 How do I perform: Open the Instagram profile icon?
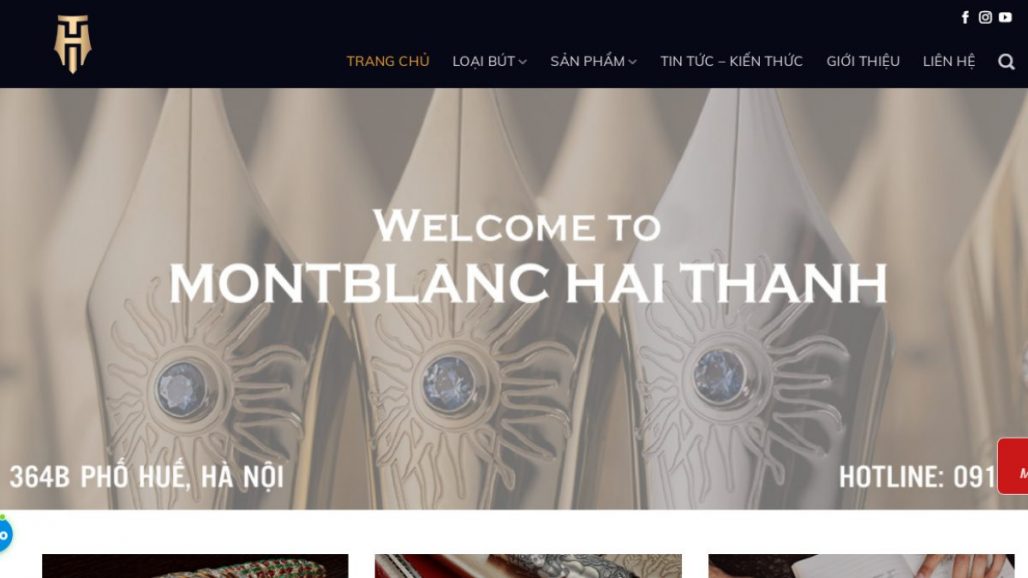[985, 18]
